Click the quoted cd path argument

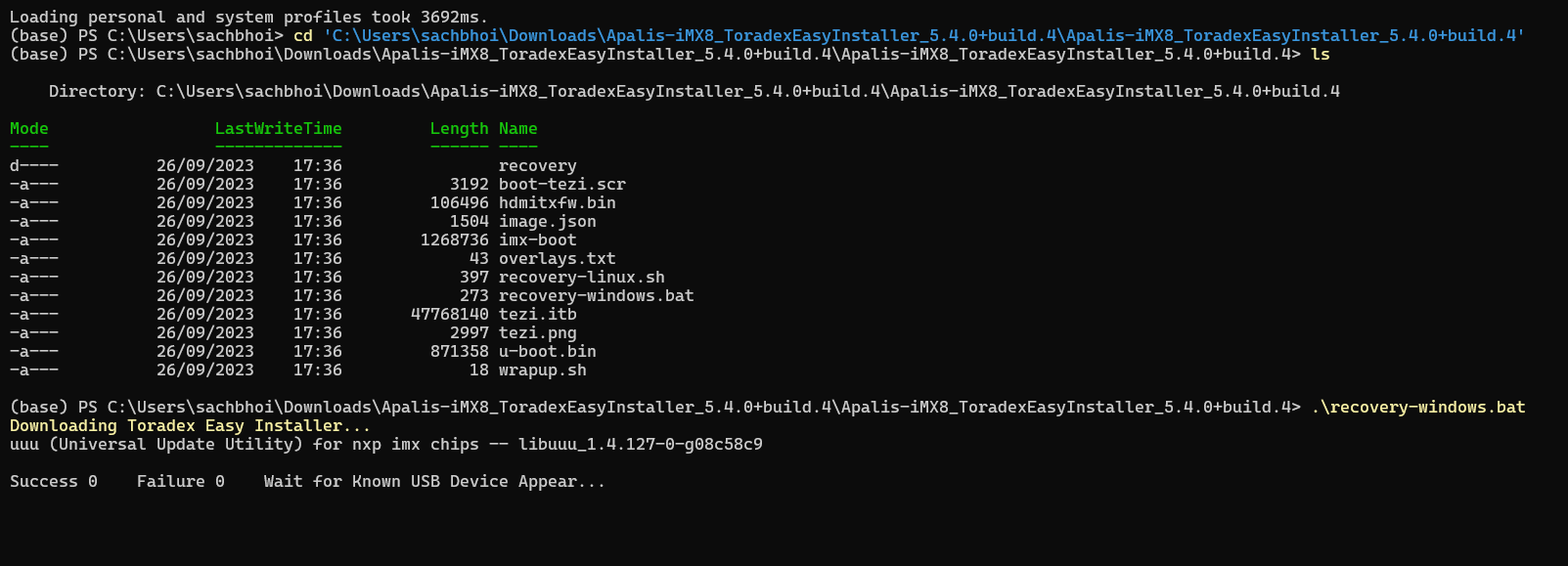[x=923, y=36]
